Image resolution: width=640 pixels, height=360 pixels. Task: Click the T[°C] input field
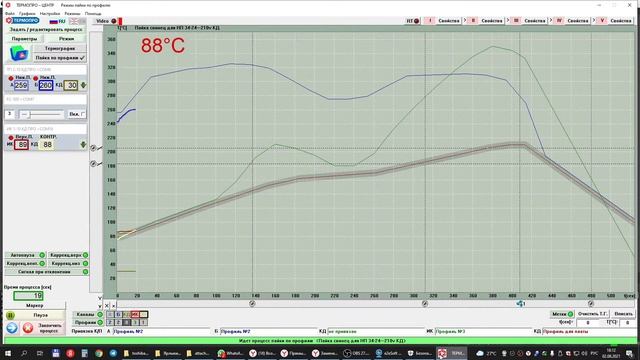[x=627, y=322]
